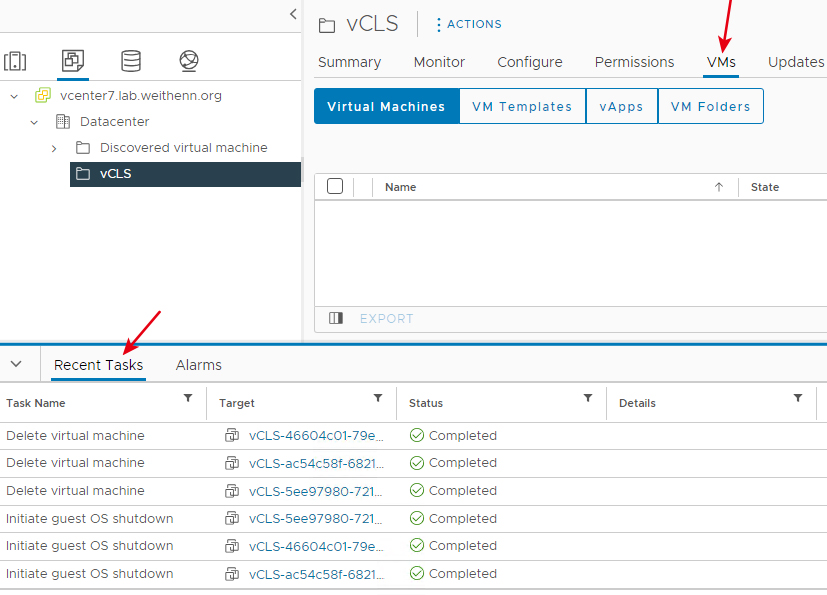Click VM icon beside Delete task vCLS-ac54c58f

click(x=232, y=463)
